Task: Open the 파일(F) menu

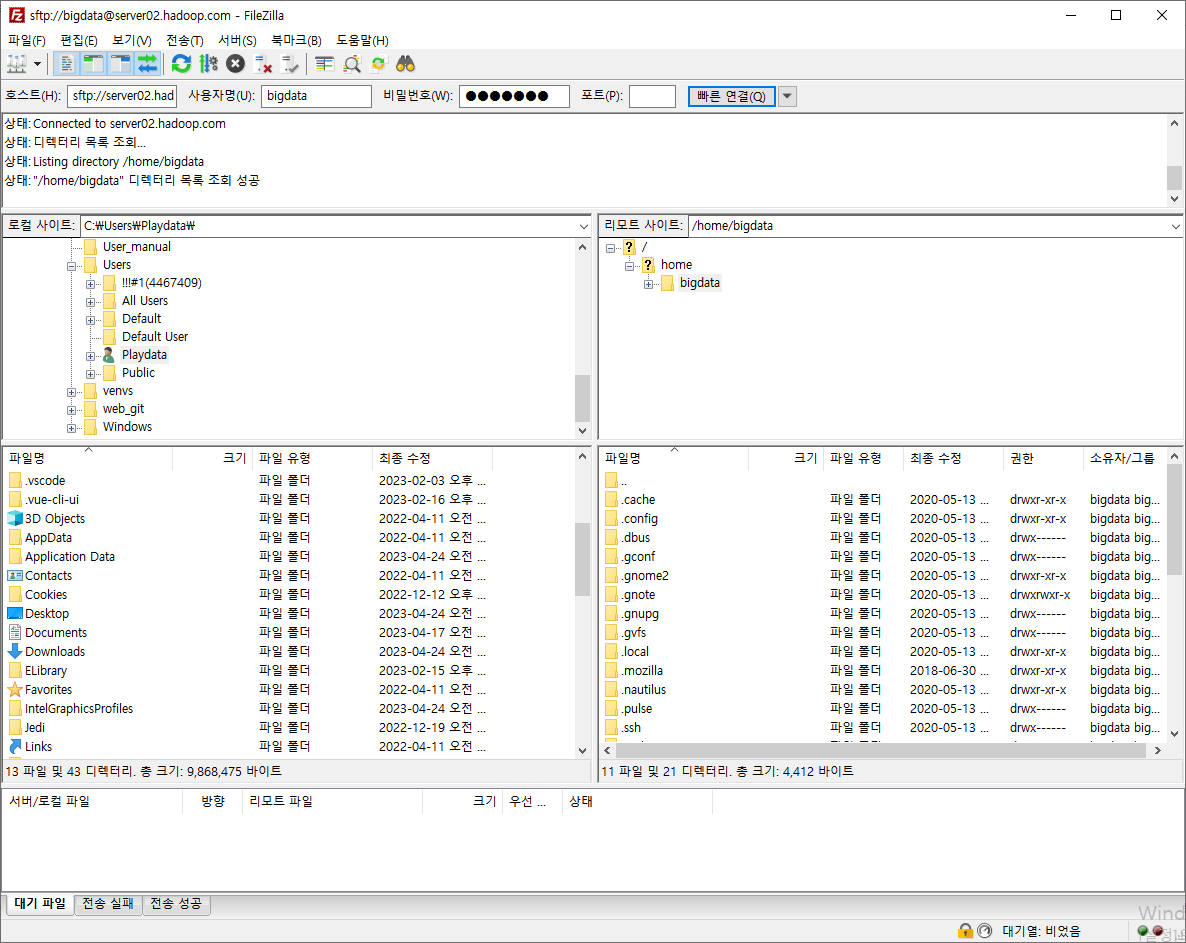Action: 26,40
